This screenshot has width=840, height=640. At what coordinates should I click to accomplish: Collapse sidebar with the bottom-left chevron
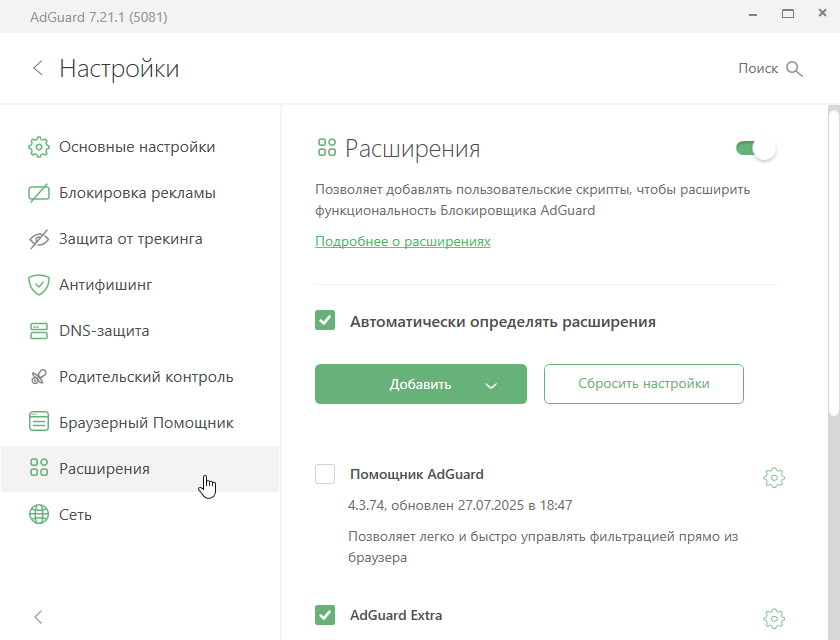tap(38, 617)
